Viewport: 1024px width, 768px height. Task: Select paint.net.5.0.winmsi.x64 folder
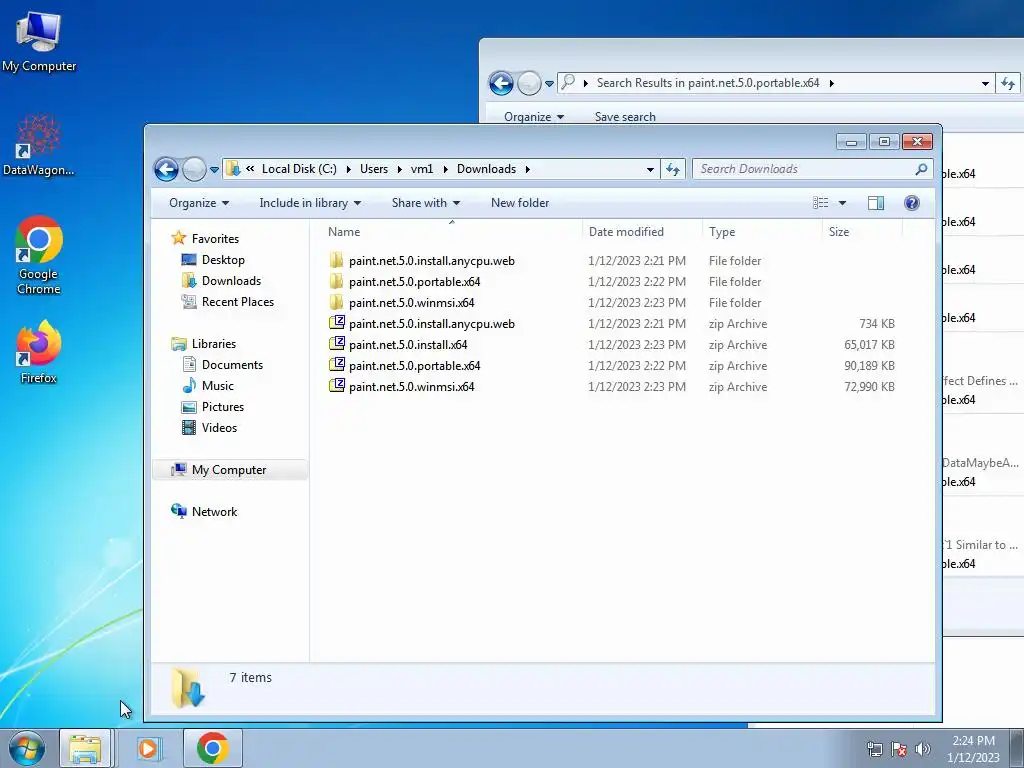tap(402, 302)
